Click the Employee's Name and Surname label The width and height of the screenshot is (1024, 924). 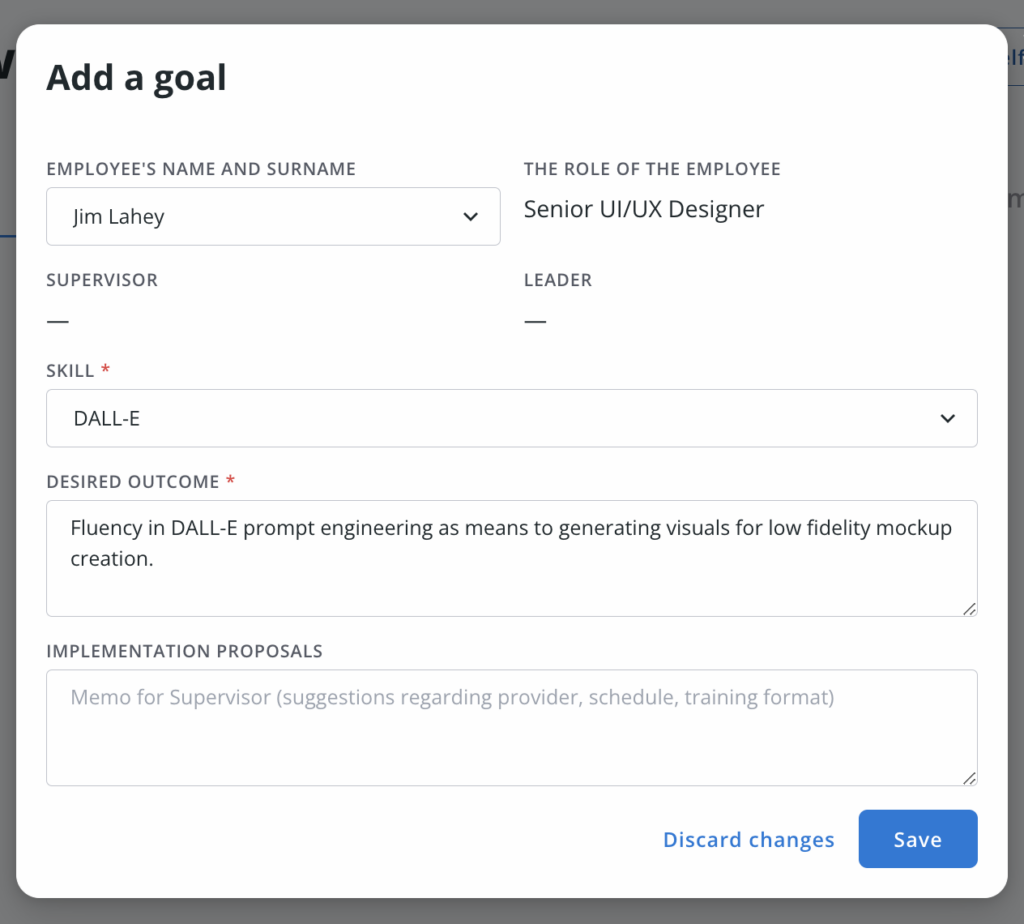(x=201, y=170)
